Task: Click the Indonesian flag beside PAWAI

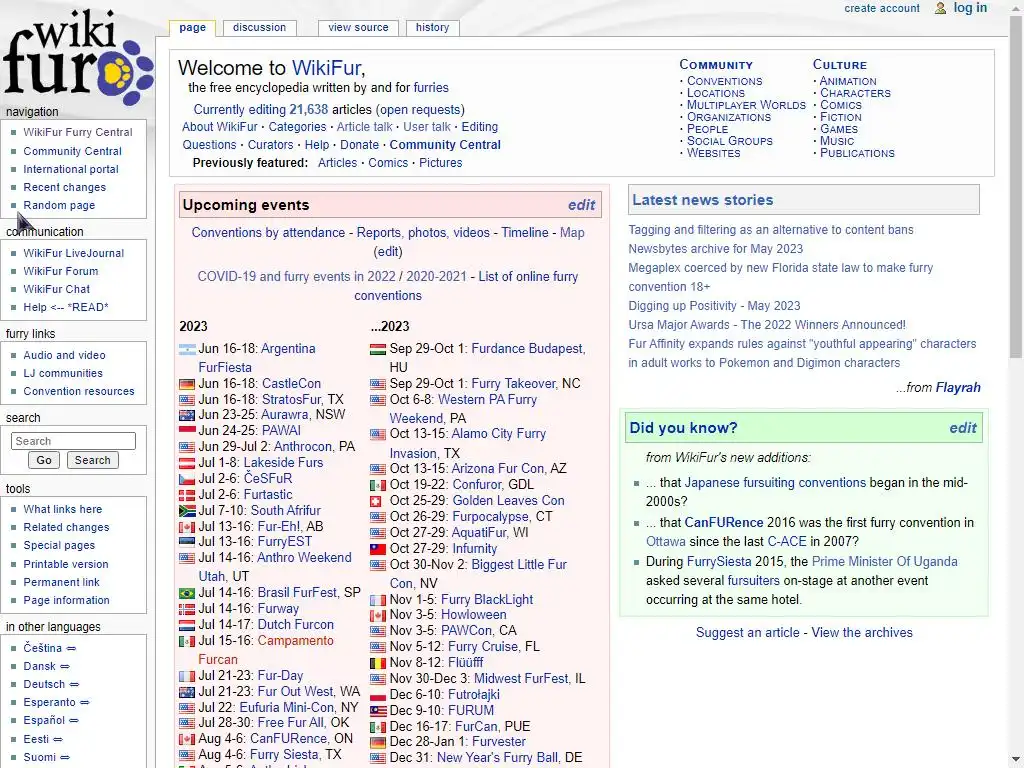Action: click(x=187, y=432)
